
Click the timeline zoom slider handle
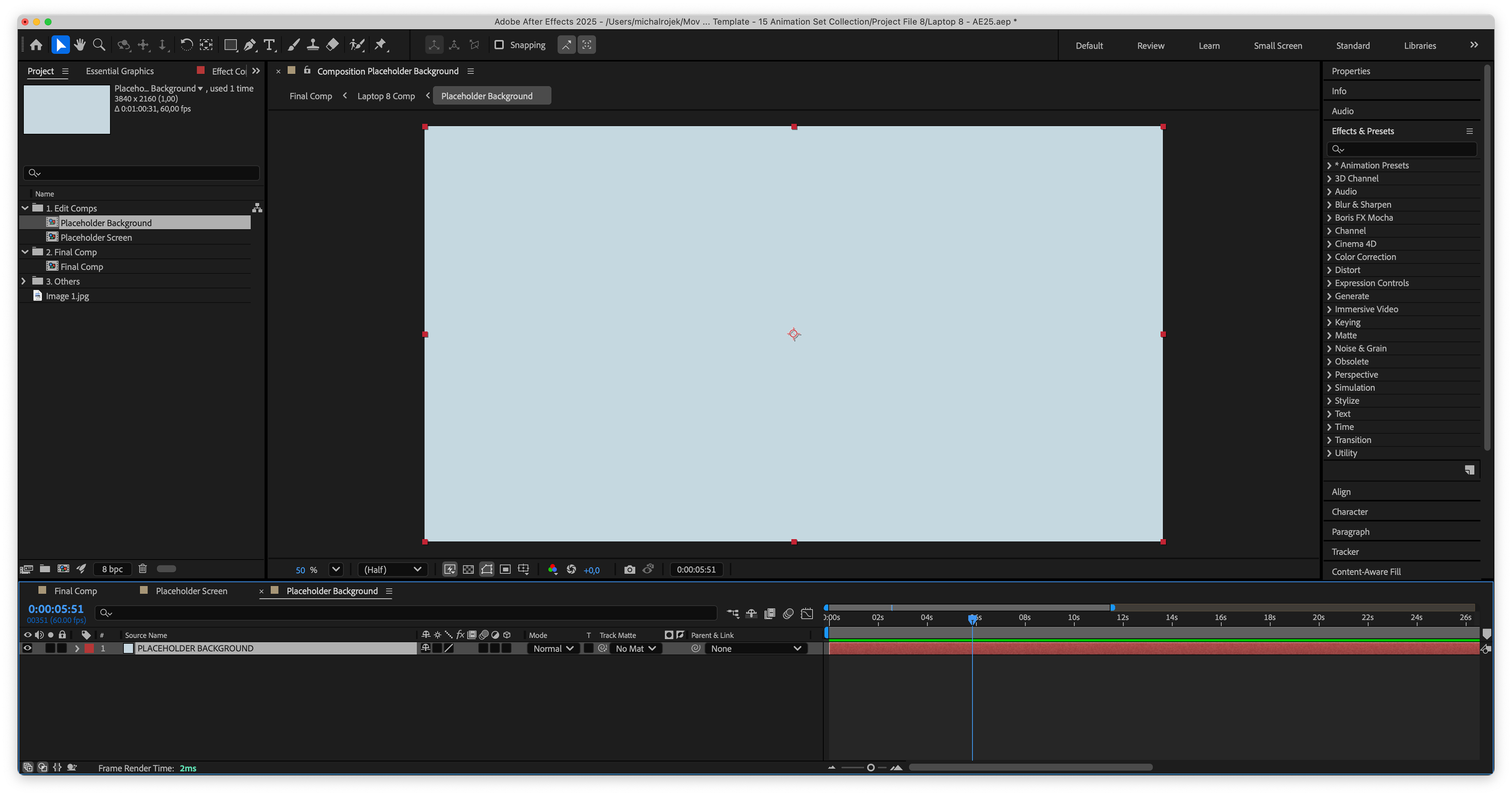871,767
